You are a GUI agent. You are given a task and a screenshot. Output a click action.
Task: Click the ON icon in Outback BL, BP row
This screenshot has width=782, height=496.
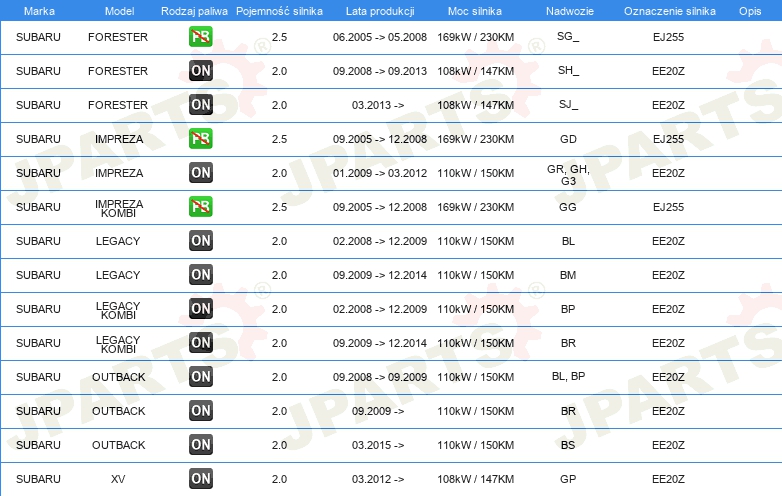[x=201, y=377]
